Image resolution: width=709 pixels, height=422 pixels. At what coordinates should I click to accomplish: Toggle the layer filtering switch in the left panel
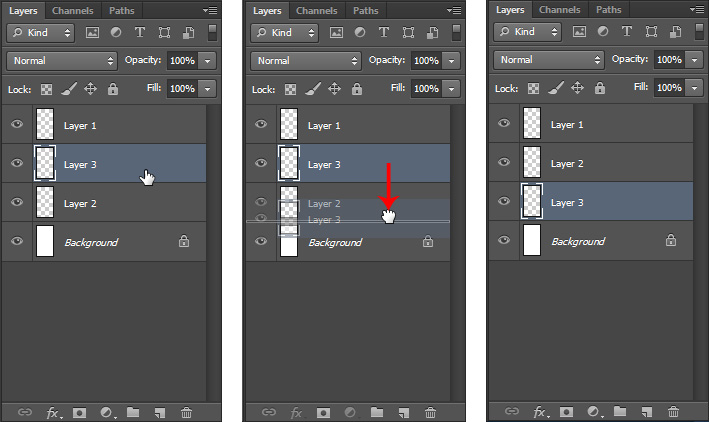pyautogui.click(x=213, y=33)
